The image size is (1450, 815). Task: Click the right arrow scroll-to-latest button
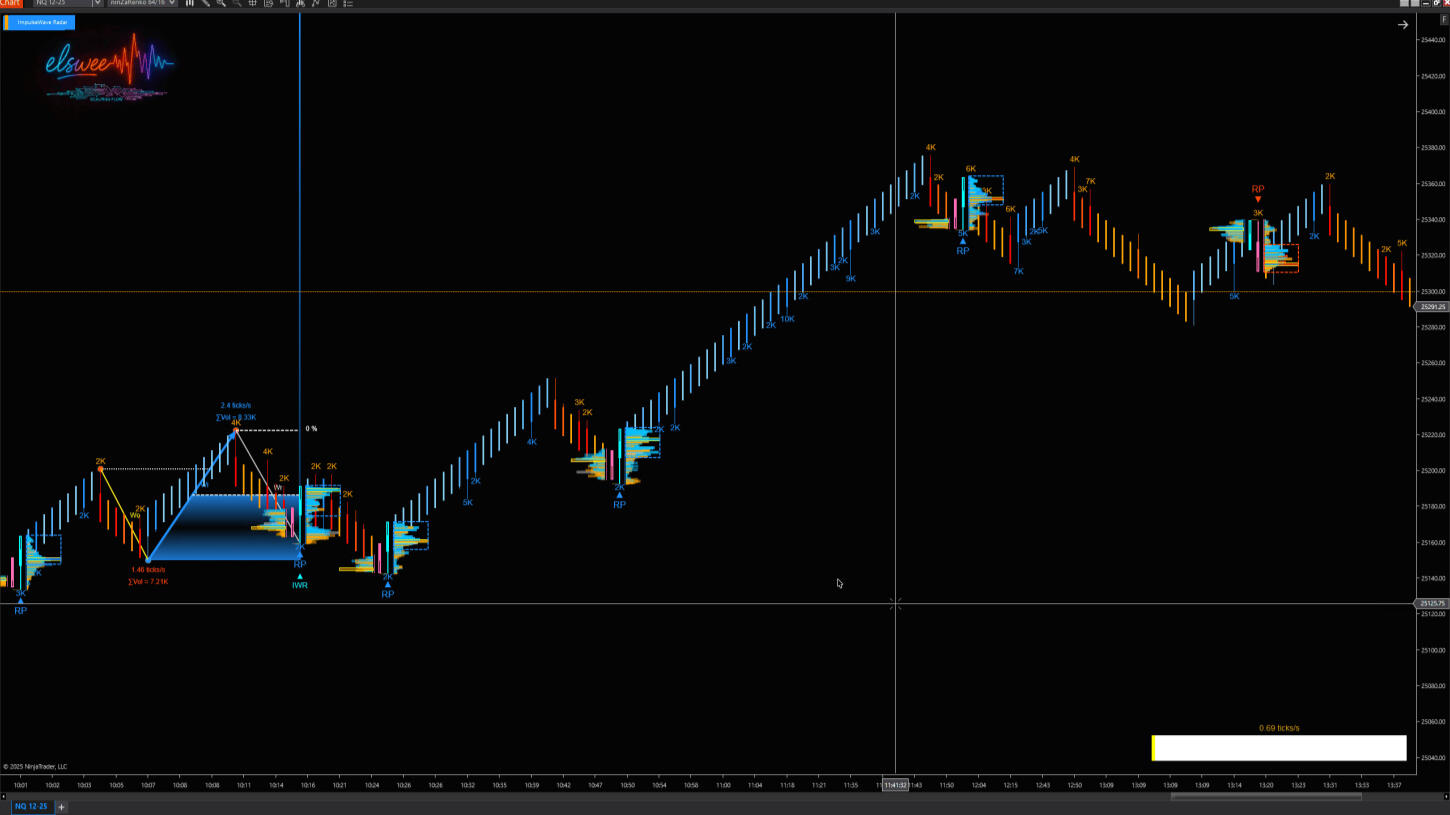(x=1402, y=25)
